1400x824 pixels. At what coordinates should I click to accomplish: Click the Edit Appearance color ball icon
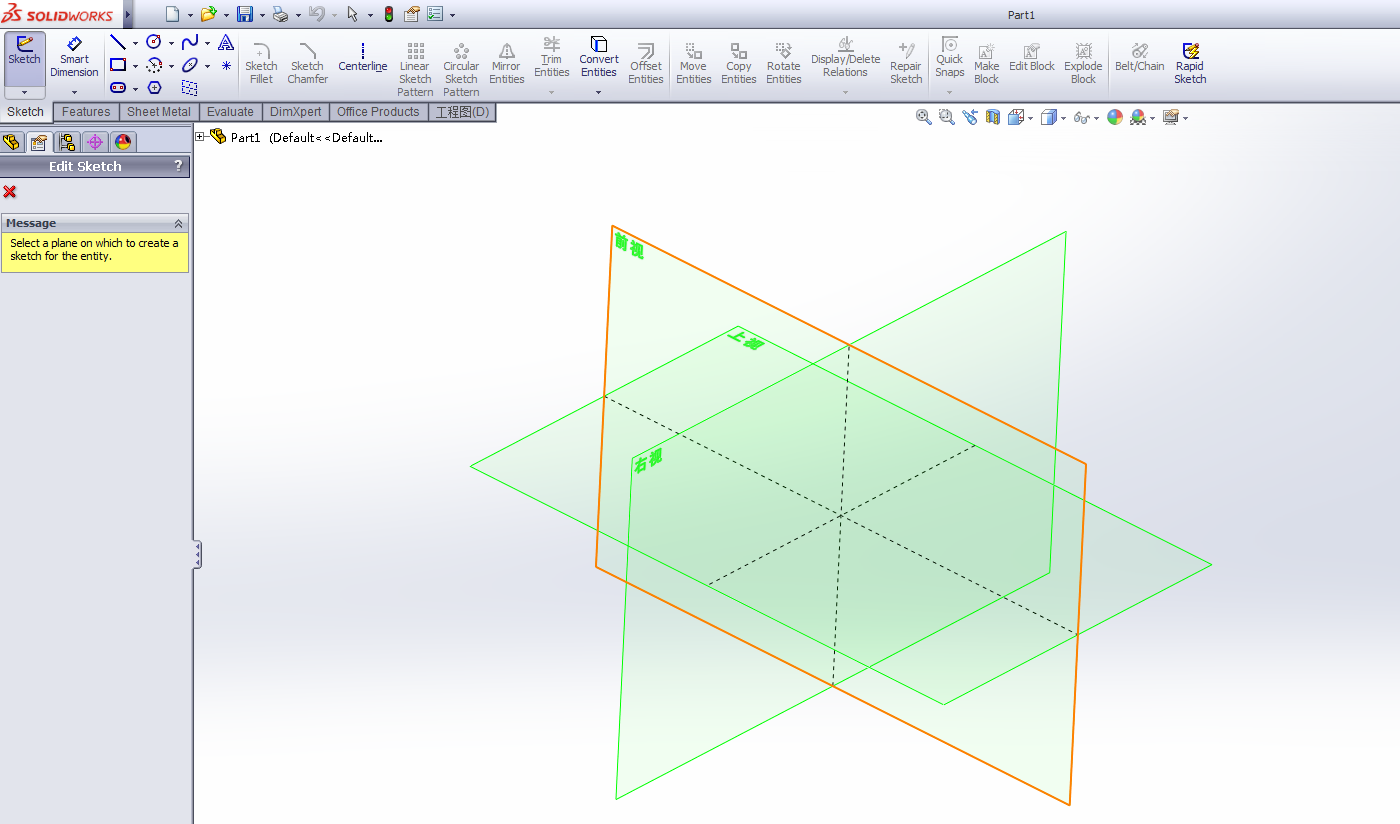pyautogui.click(x=1115, y=117)
